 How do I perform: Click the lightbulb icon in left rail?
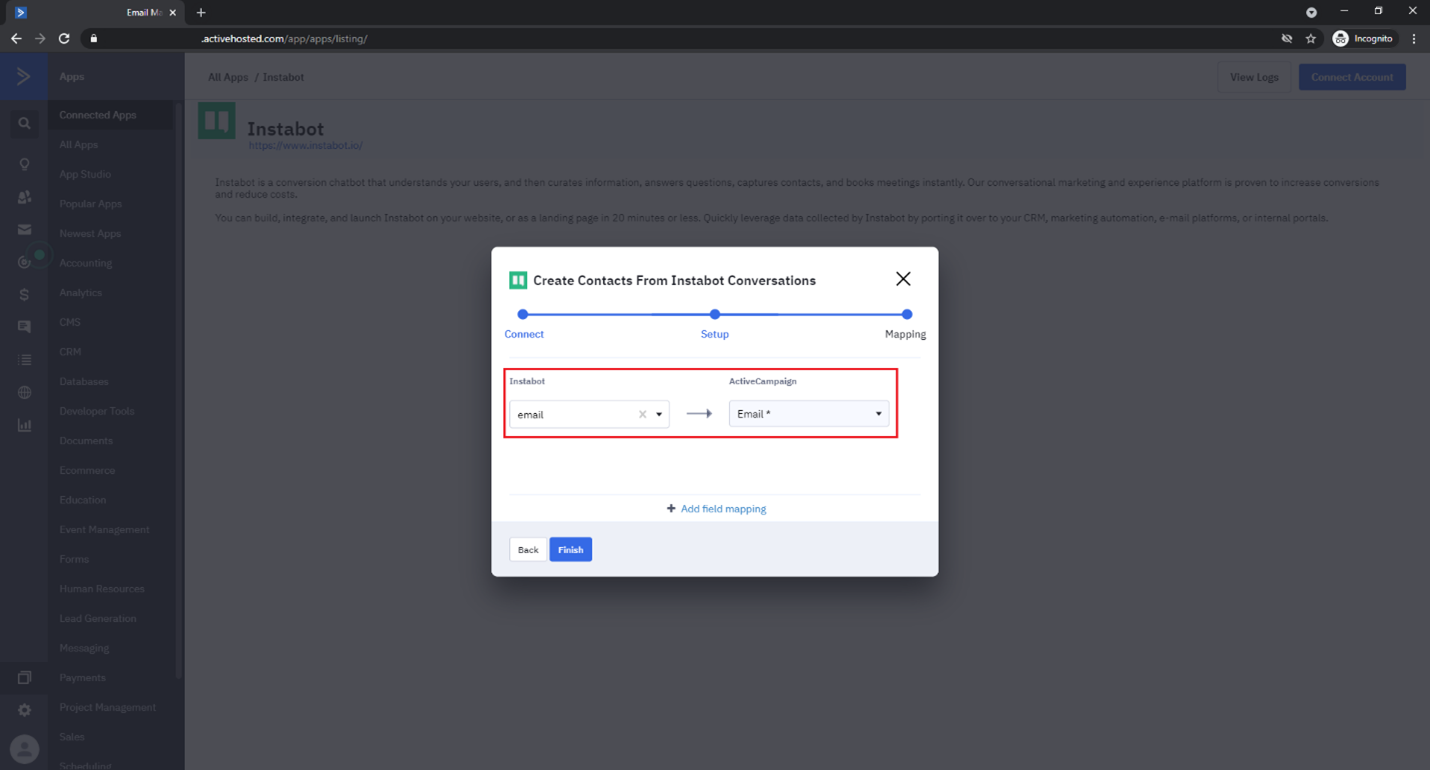coord(24,164)
